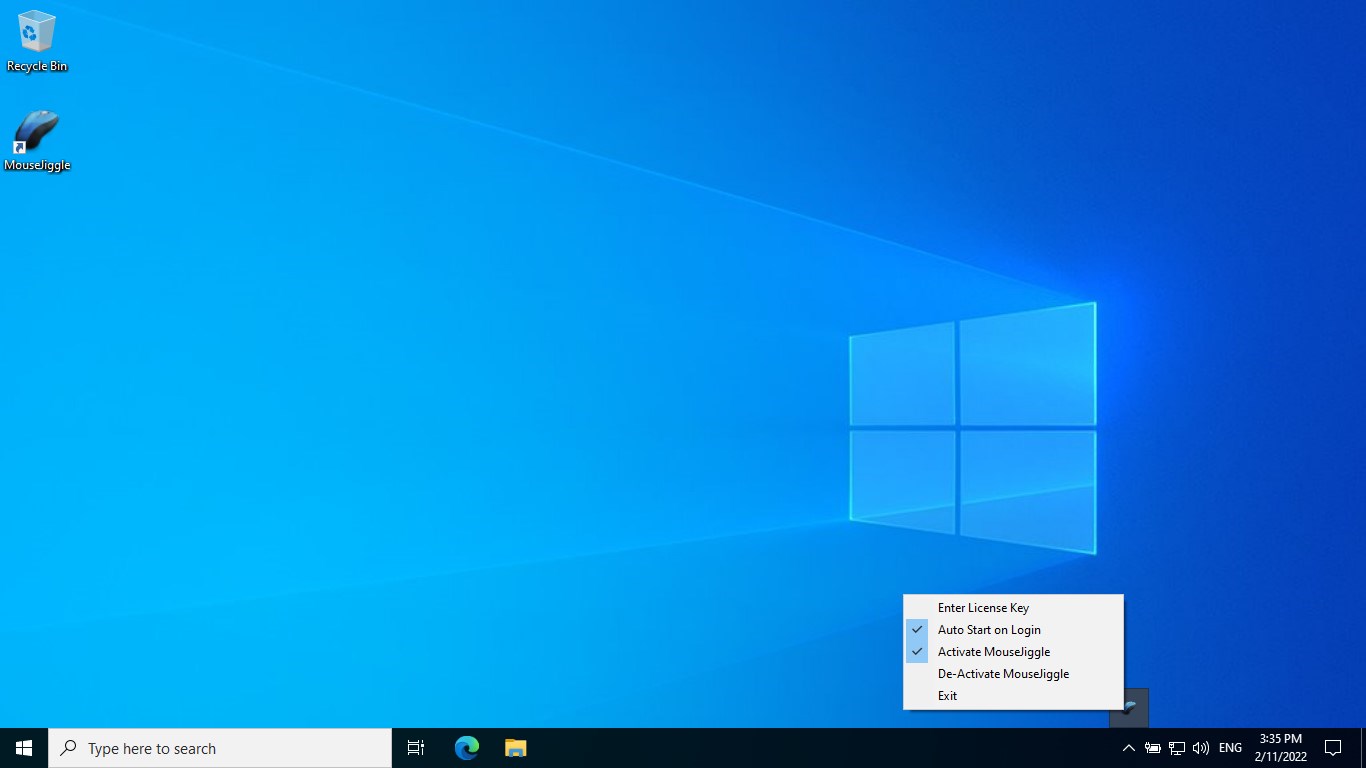This screenshot has width=1366, height=768.
Task: Click the MouseJiggle system tray icon
Action: pos(1129,707)
